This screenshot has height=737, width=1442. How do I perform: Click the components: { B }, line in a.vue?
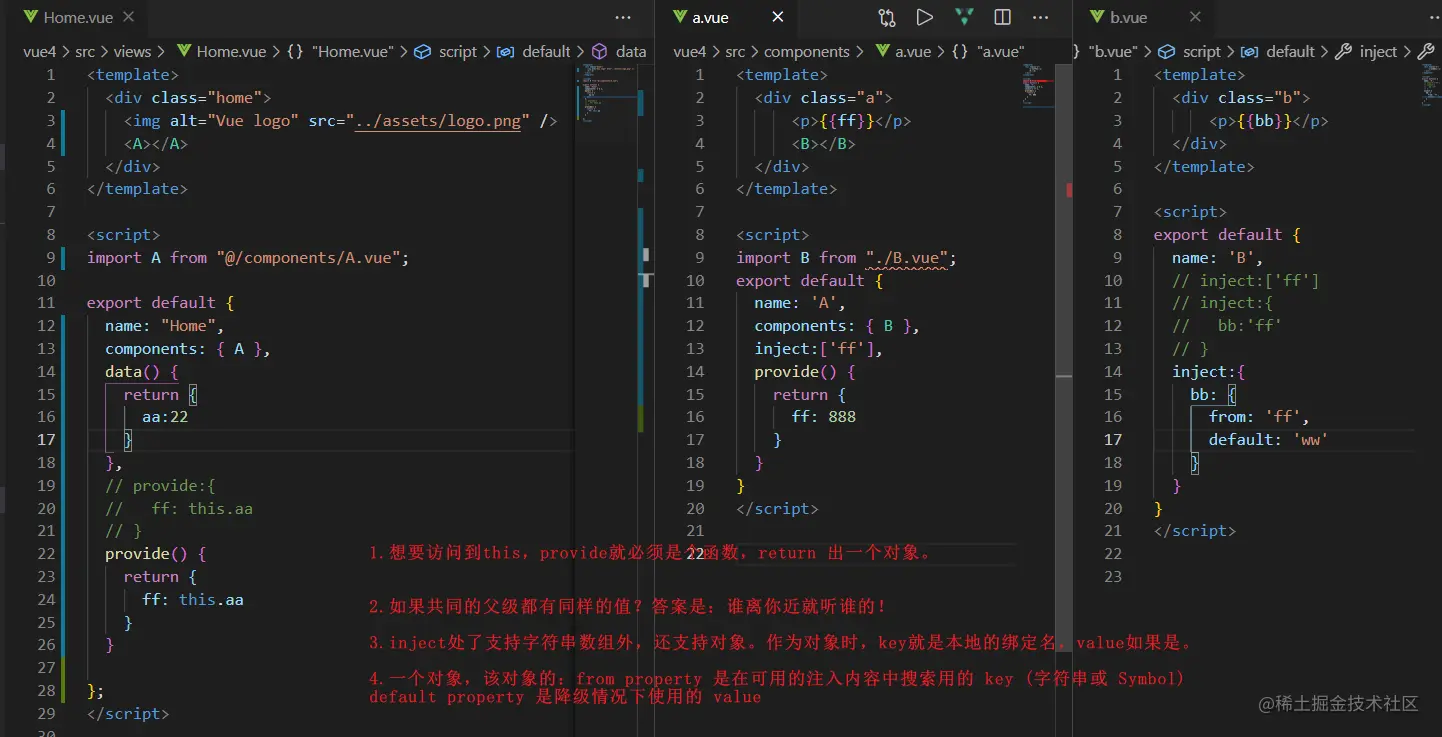pyautogui.click(x=837, y=325)
